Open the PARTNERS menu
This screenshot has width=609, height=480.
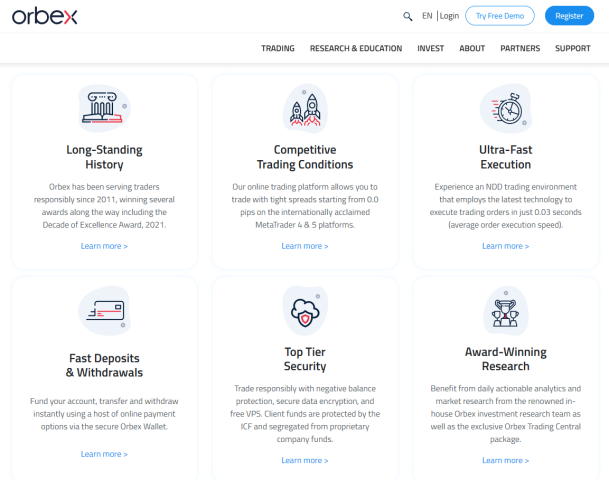pyautogui.click(x=520, y=48)
